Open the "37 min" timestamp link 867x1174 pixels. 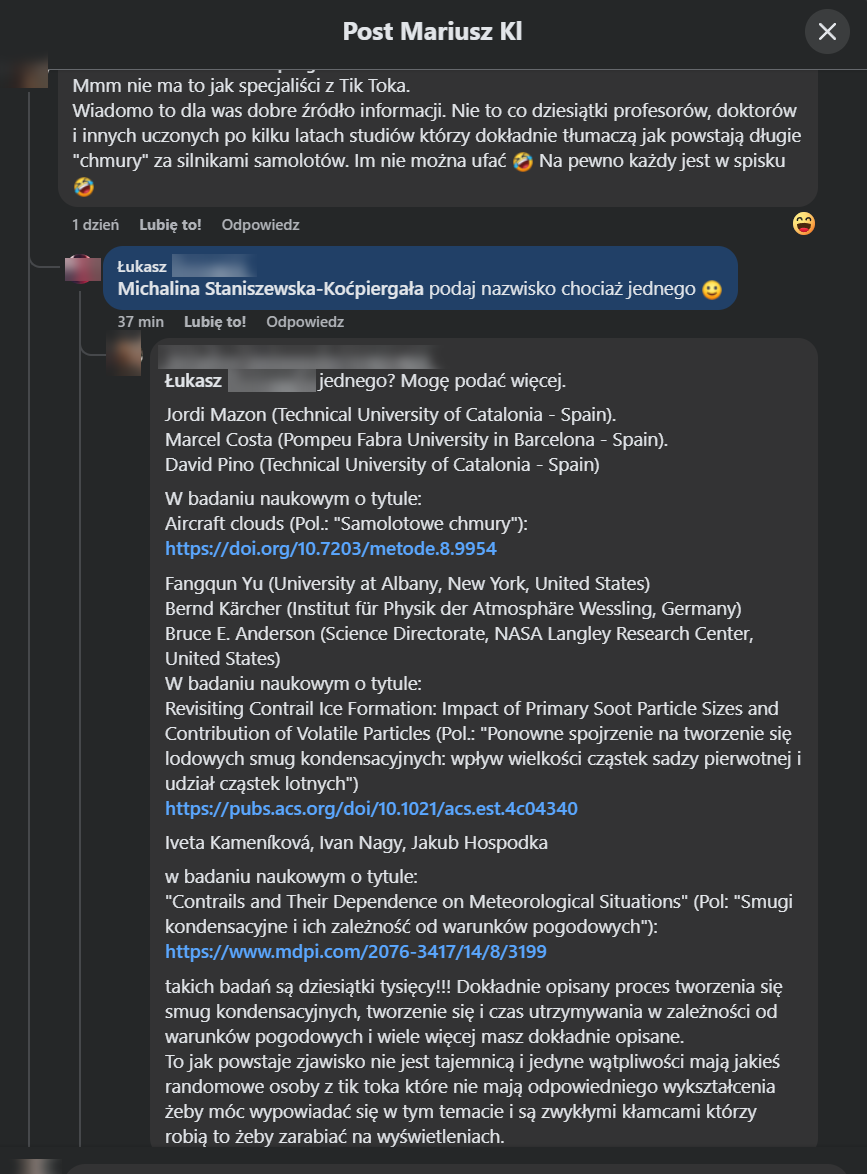pos(140,322)
